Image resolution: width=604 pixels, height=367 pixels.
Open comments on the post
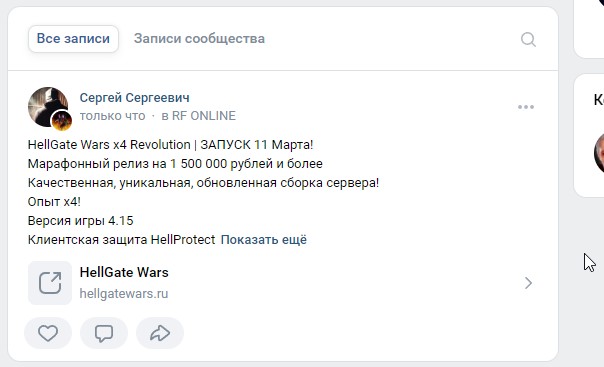[x=104, y=333]
